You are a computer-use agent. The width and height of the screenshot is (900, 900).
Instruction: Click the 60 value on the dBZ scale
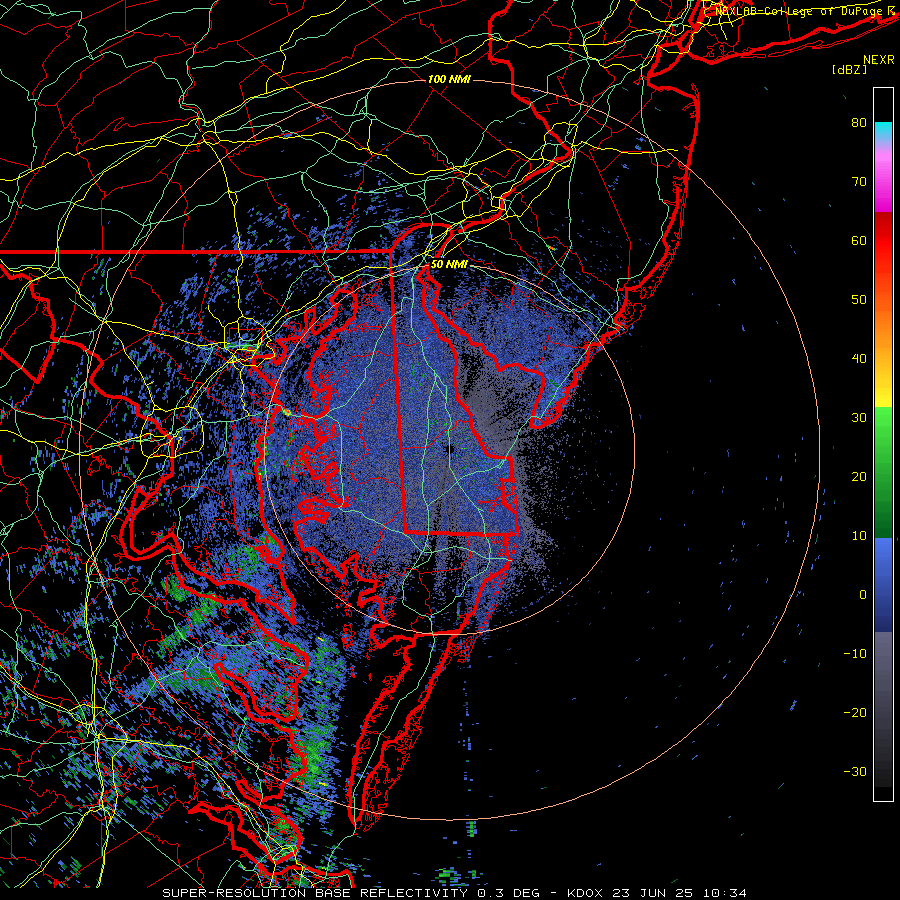[x=859, y=240]
